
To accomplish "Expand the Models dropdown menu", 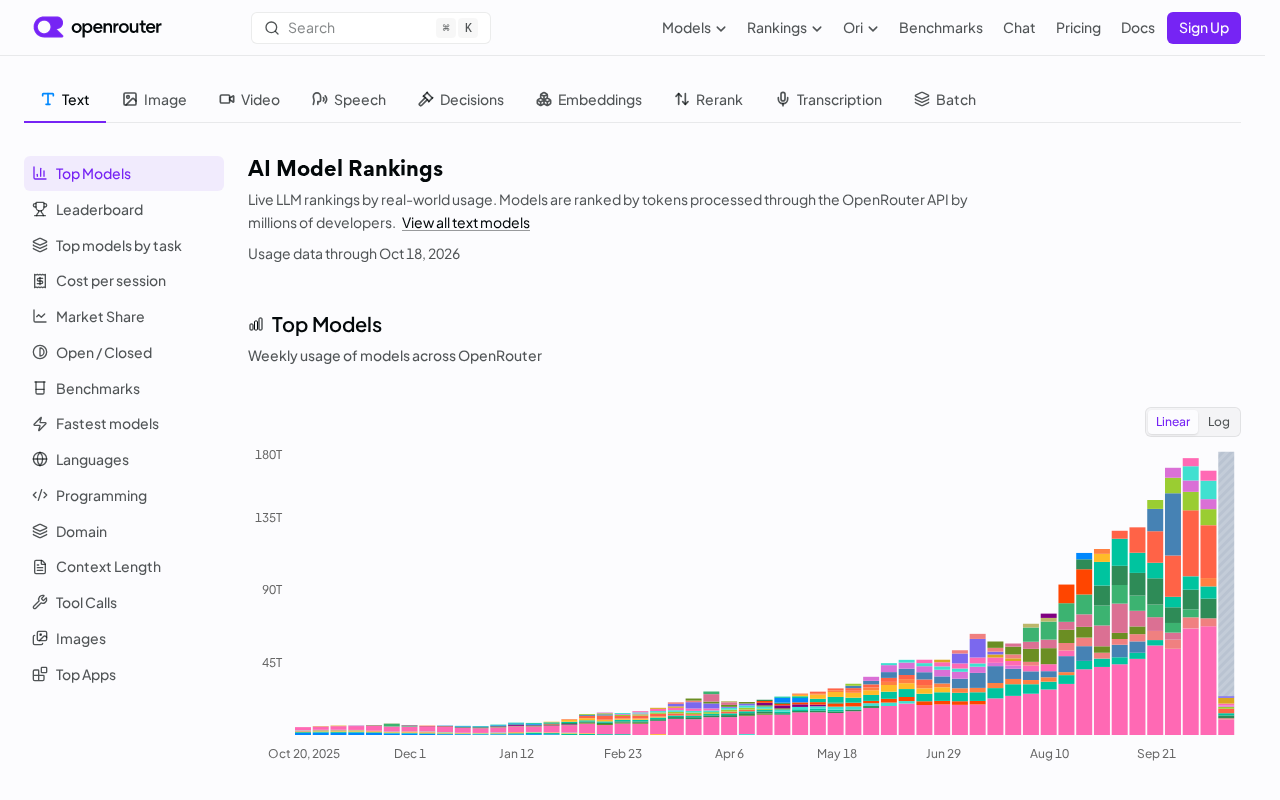I will pos(694,28).
